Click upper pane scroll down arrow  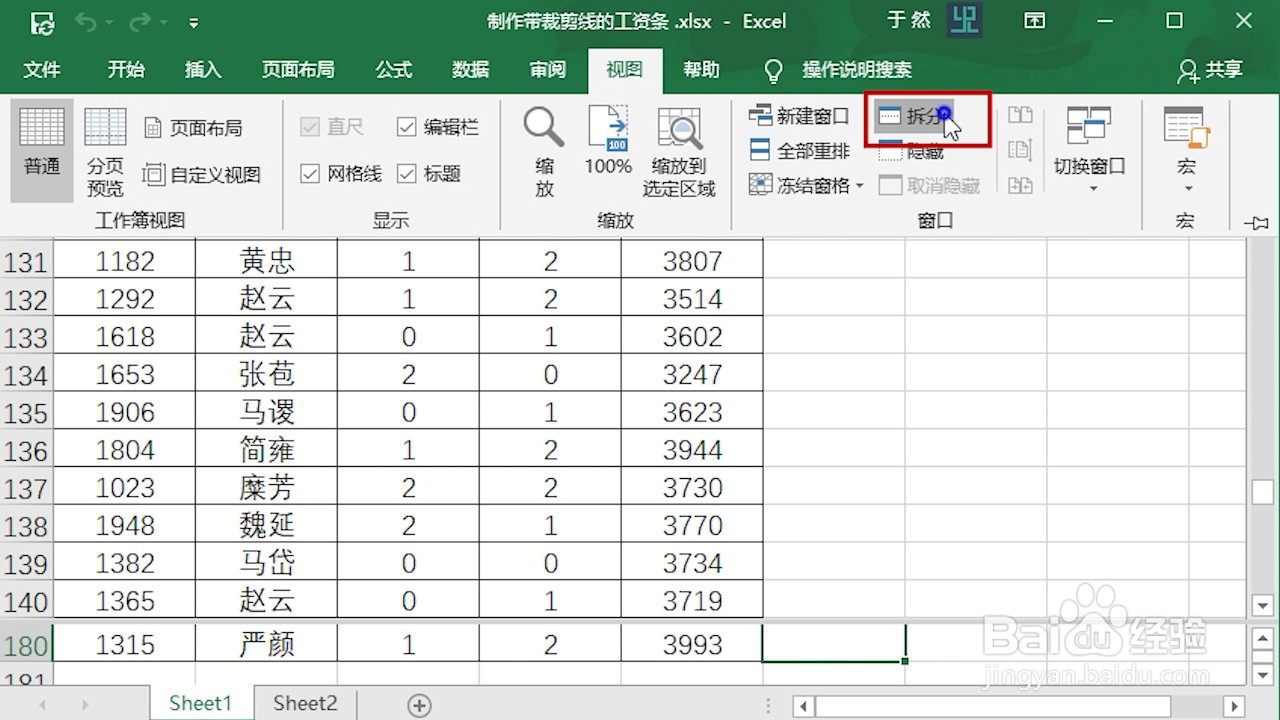click(x=1261, y=605)
